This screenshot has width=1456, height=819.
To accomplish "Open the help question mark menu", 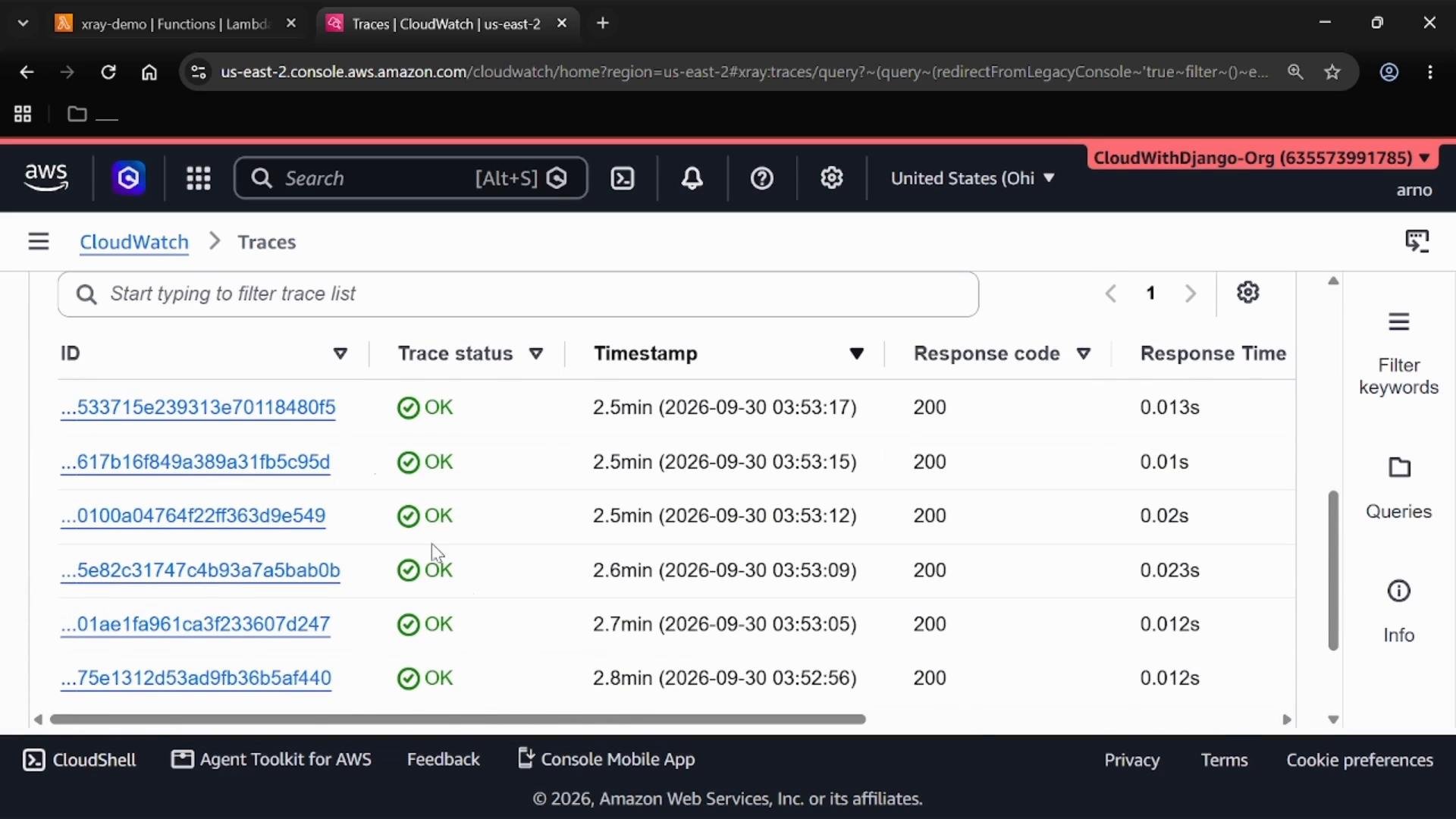I will tap(761, 178).
